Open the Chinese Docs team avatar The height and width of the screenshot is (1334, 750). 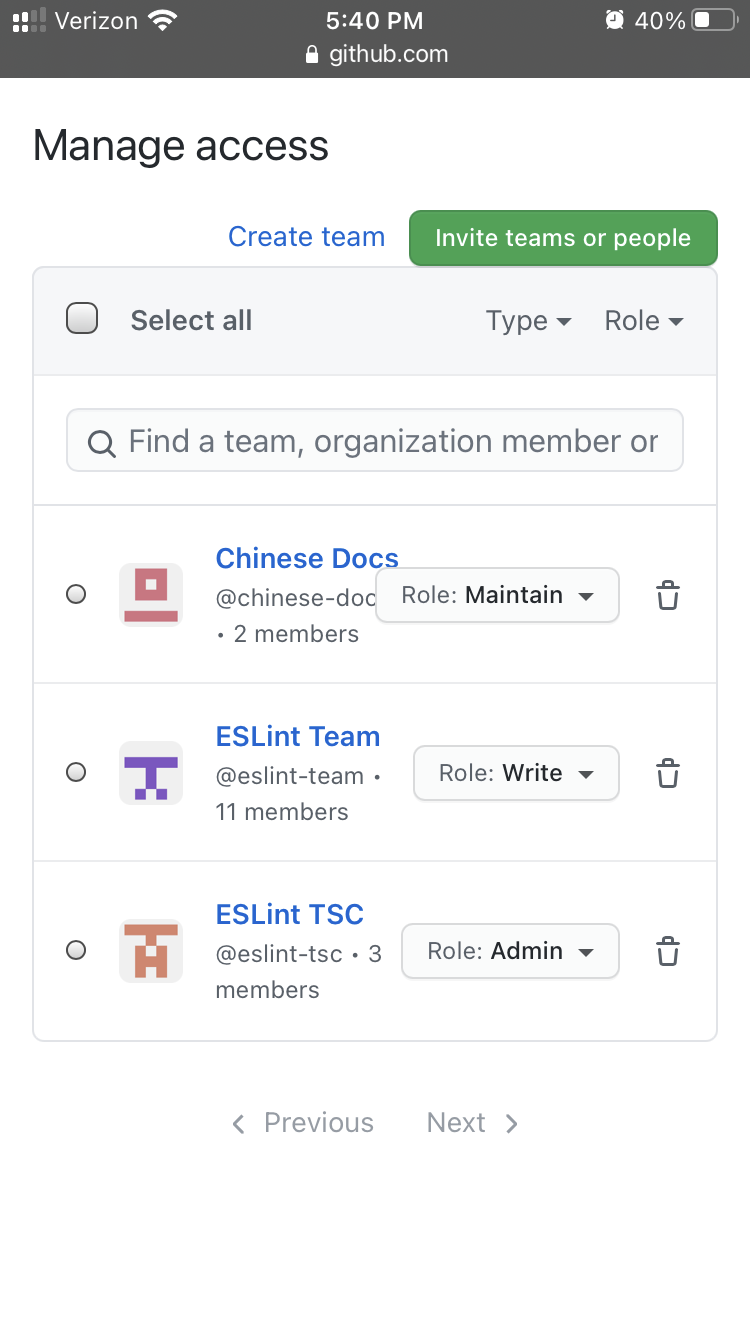click(150, 594)
